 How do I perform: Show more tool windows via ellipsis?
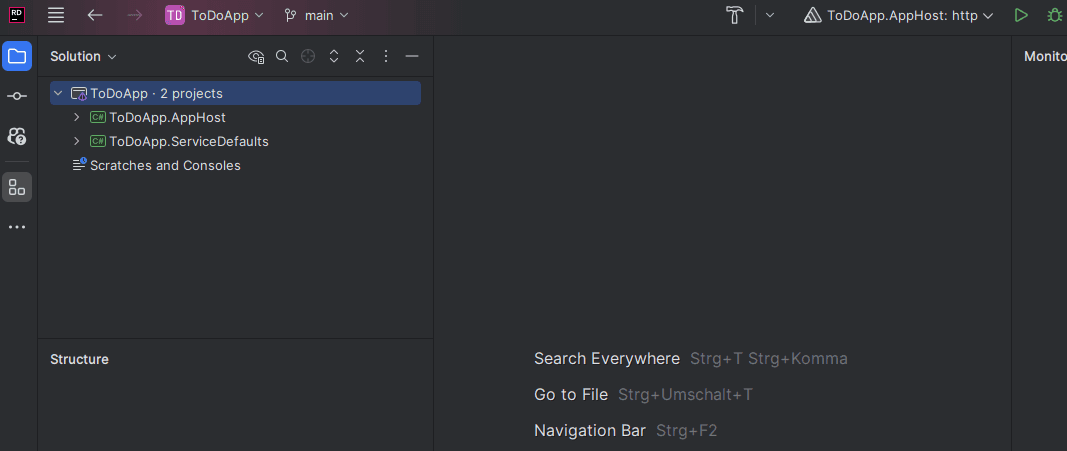click(x=17, y=227)
